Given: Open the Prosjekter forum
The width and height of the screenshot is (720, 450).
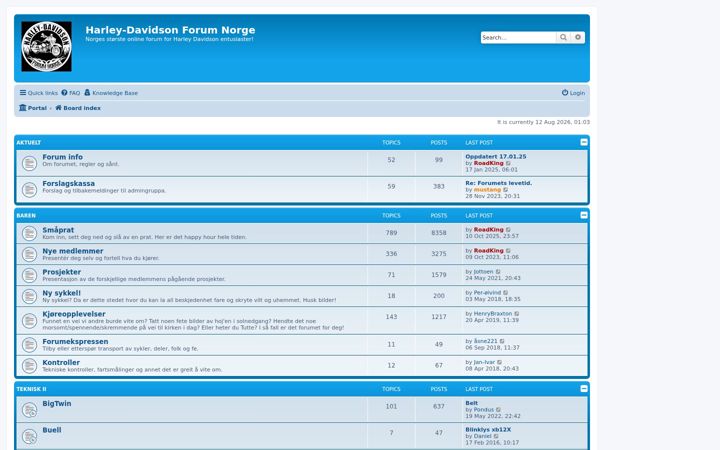Looking at the screenshot, I should tap(62, 272).
